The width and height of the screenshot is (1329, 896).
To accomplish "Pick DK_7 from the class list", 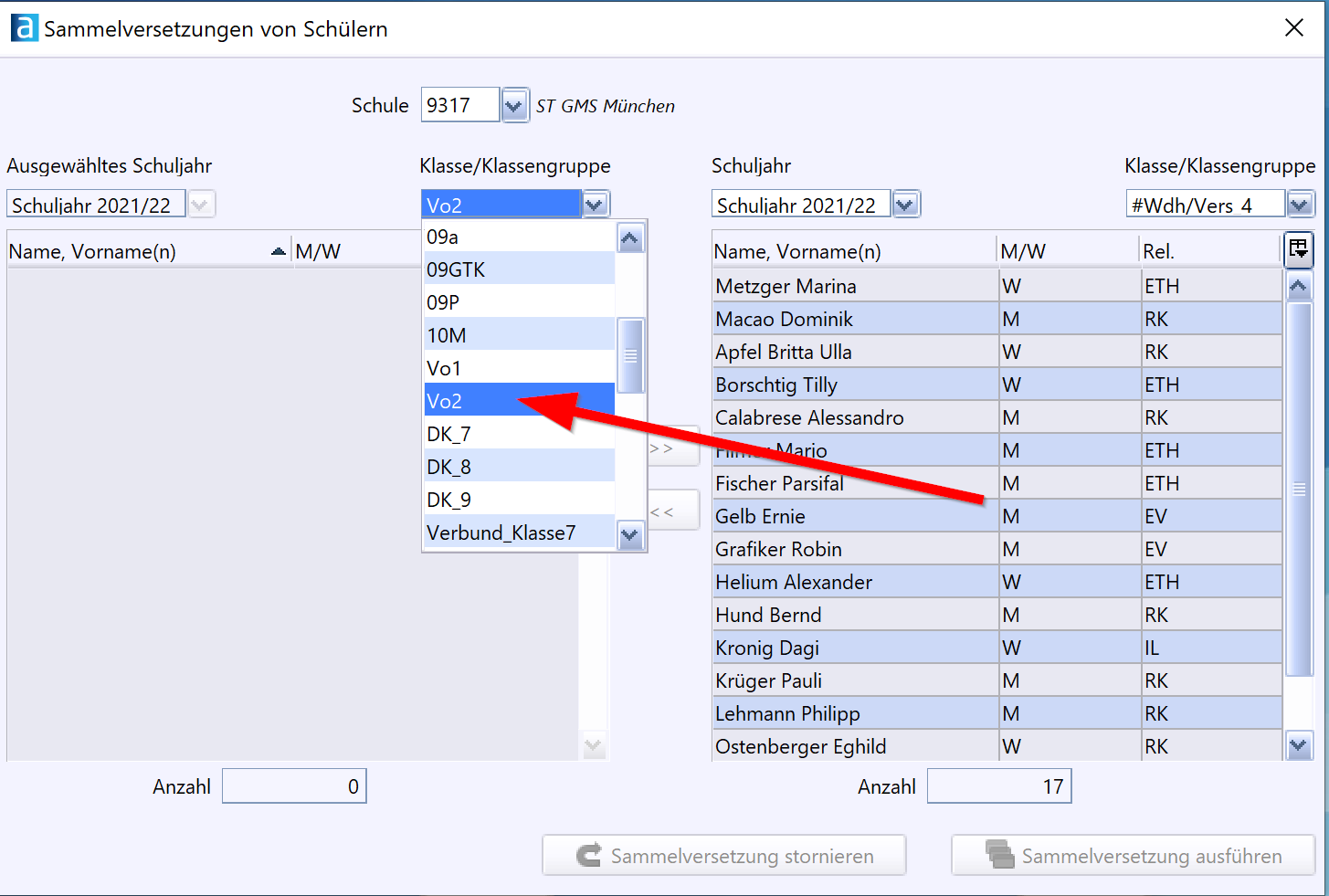I will pyautogui.click(x=519, y=434).
